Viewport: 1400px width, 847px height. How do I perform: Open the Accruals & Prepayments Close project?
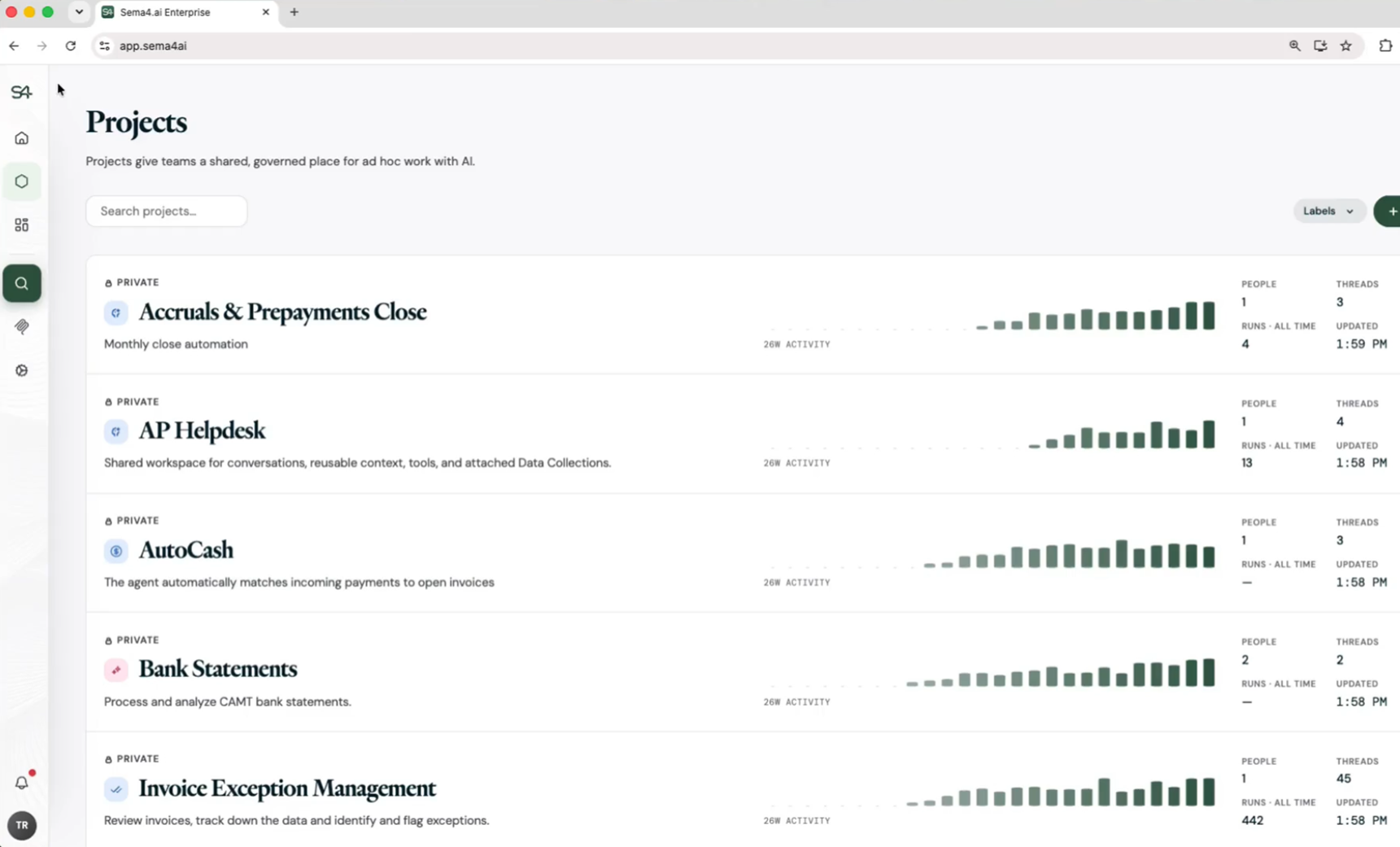point(282,312)
